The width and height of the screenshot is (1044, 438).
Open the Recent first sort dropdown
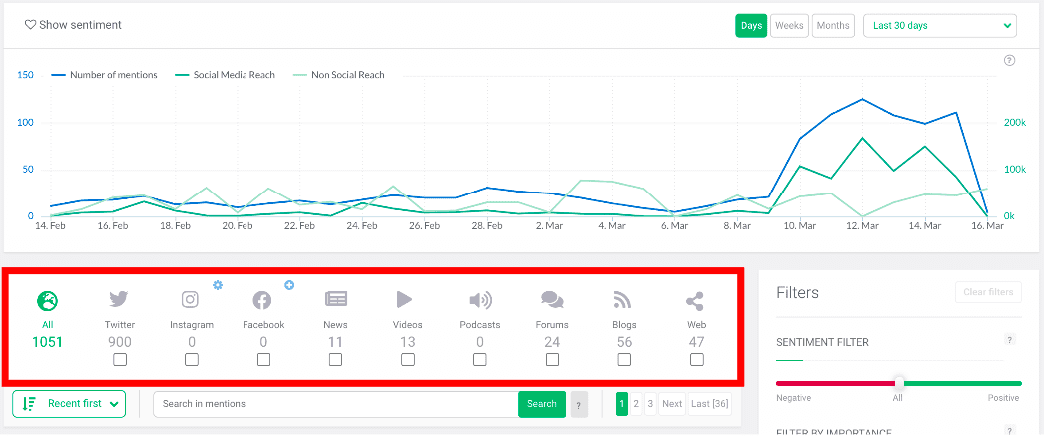pos(69,403)
